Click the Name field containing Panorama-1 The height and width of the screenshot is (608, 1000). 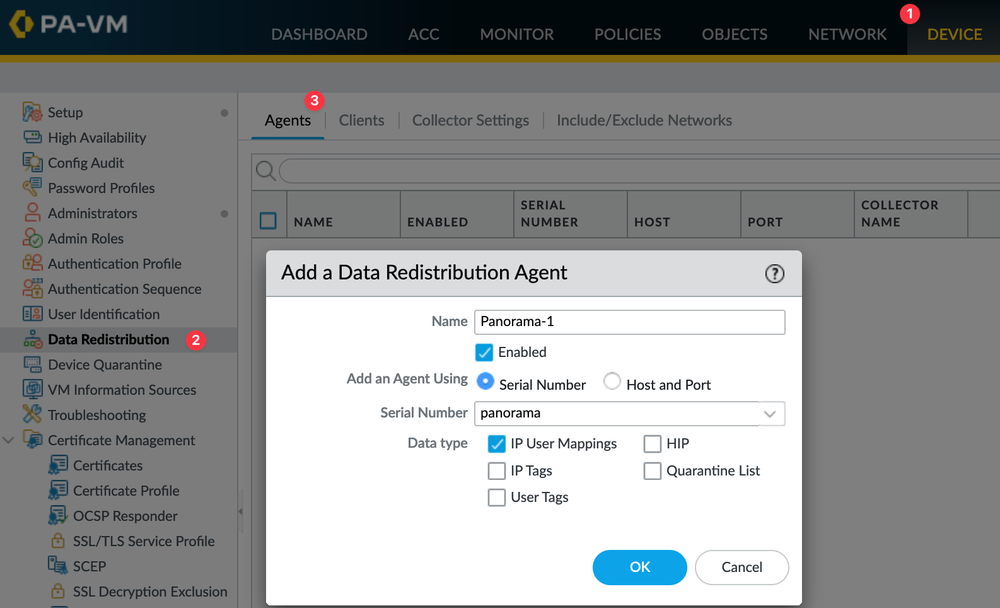629,321
